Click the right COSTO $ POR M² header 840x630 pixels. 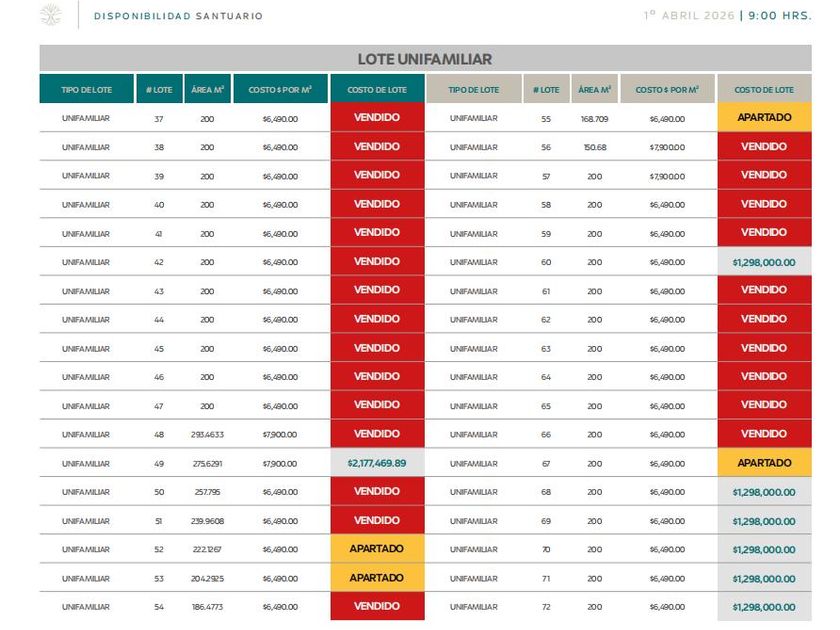tap(667, 89)
